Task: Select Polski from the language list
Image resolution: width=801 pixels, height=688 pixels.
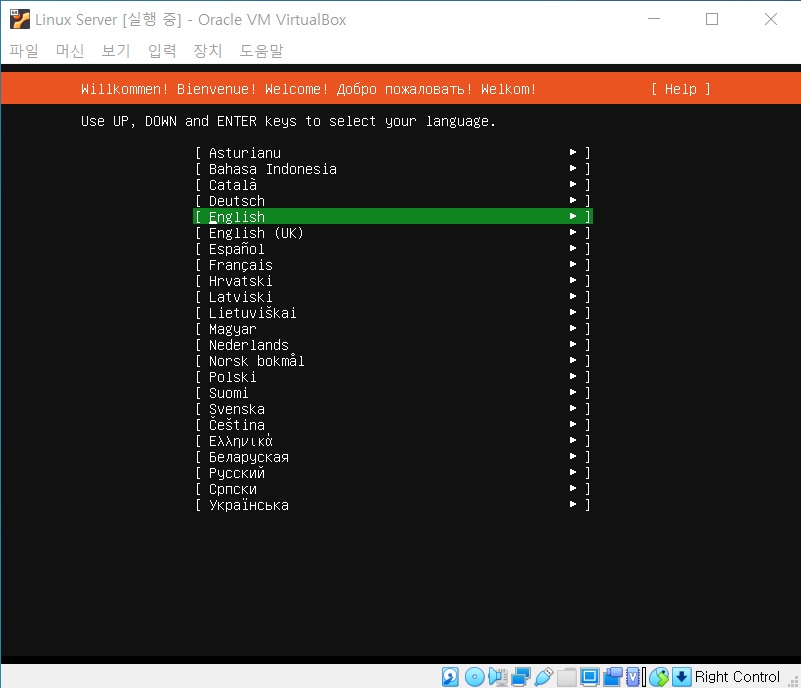Action: pyautogui.click(x=392, y=376)
